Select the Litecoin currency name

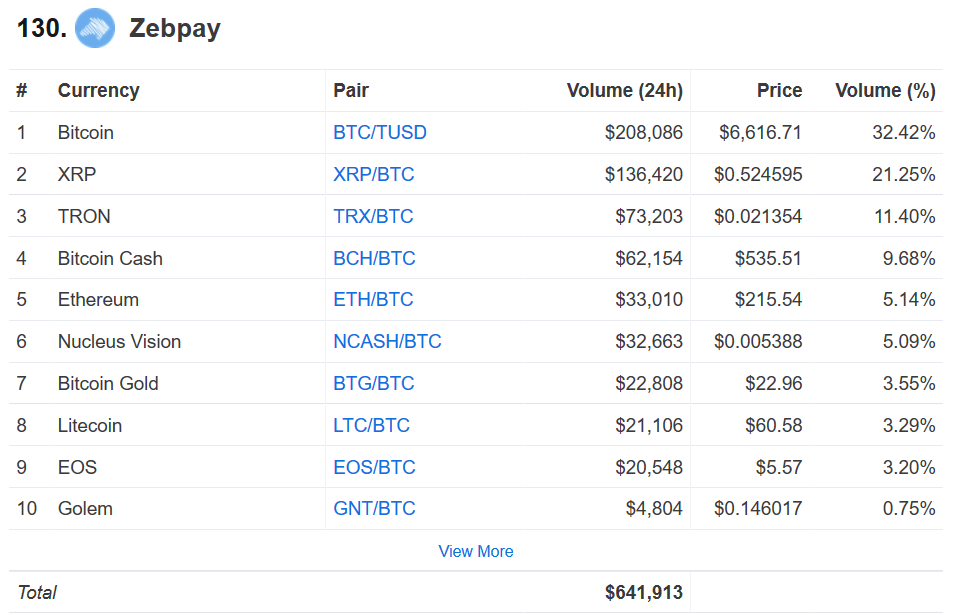[x=90, y=425]
